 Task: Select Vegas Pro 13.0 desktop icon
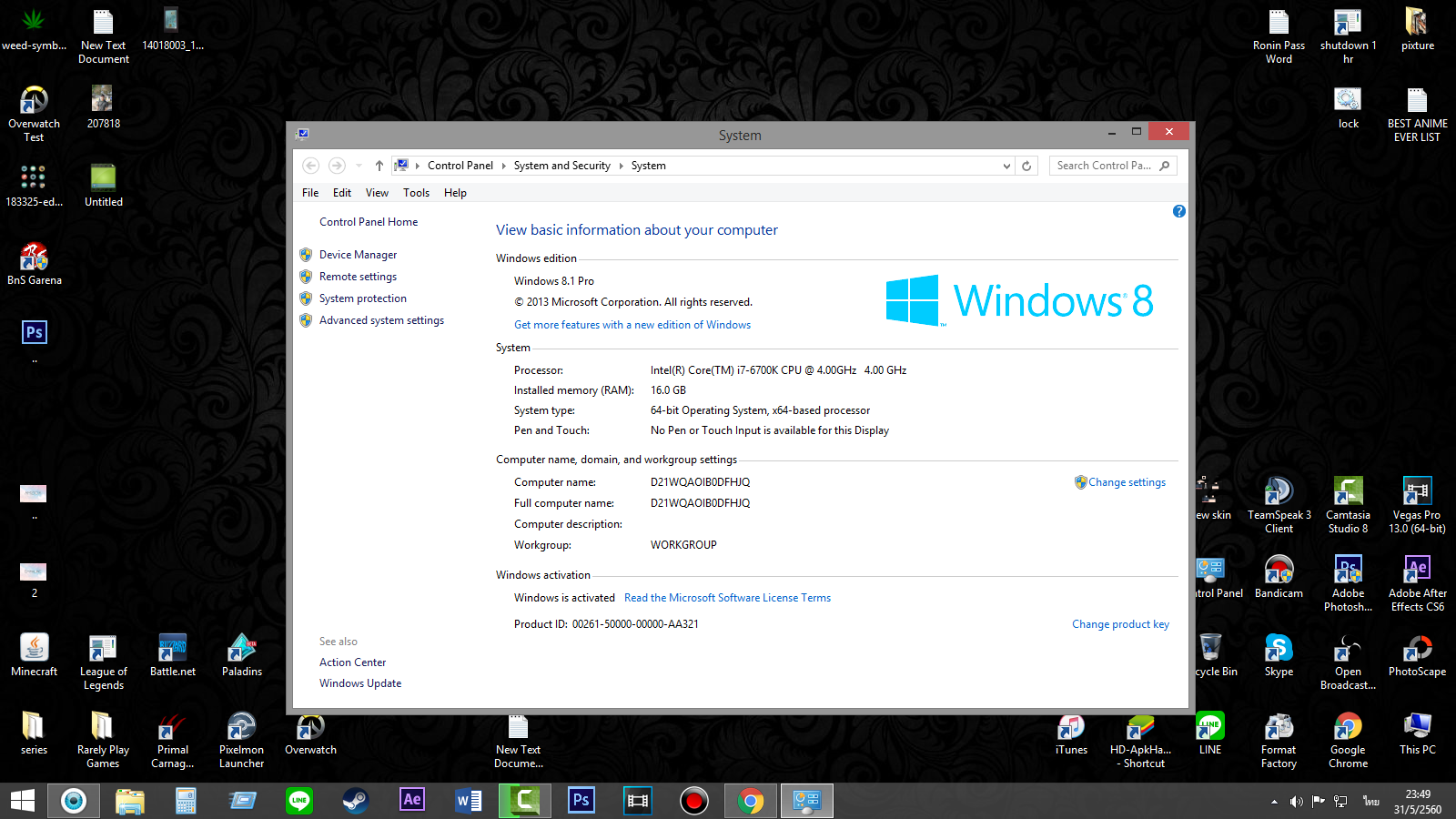click(x=1417, y=505)
